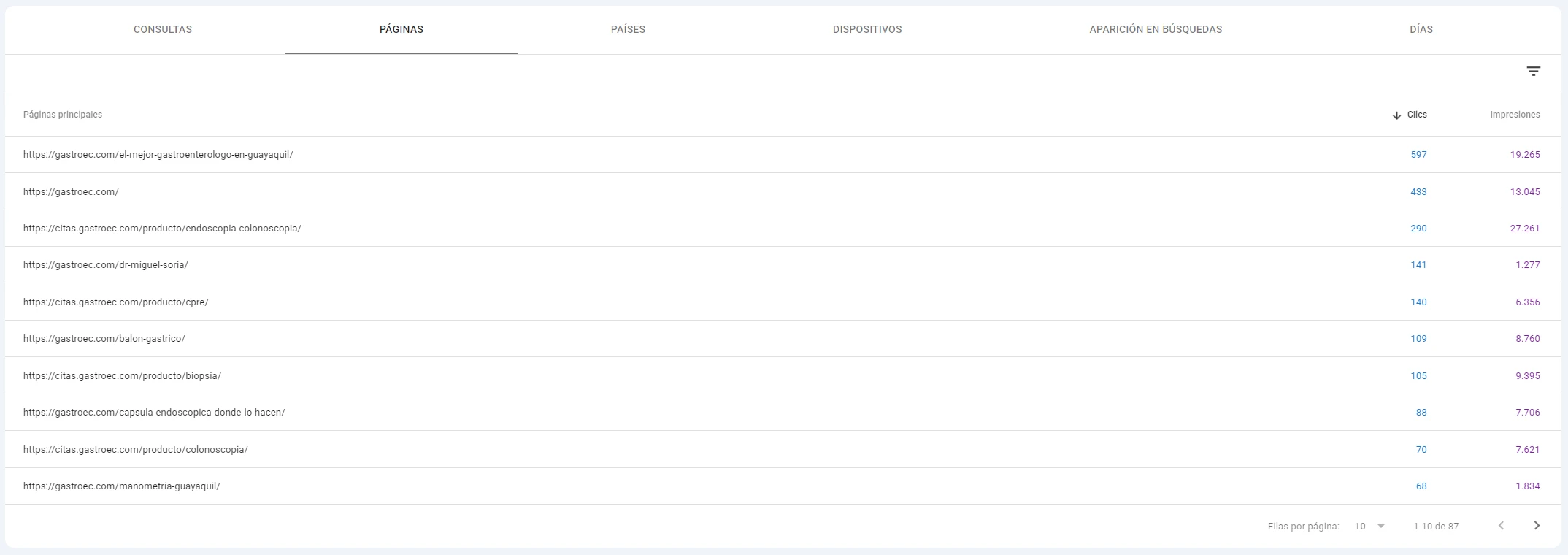Viewport: 1568px width, 555px height.
Task: Open the producto/biopsia page row
Action: (x=783, y=375)
